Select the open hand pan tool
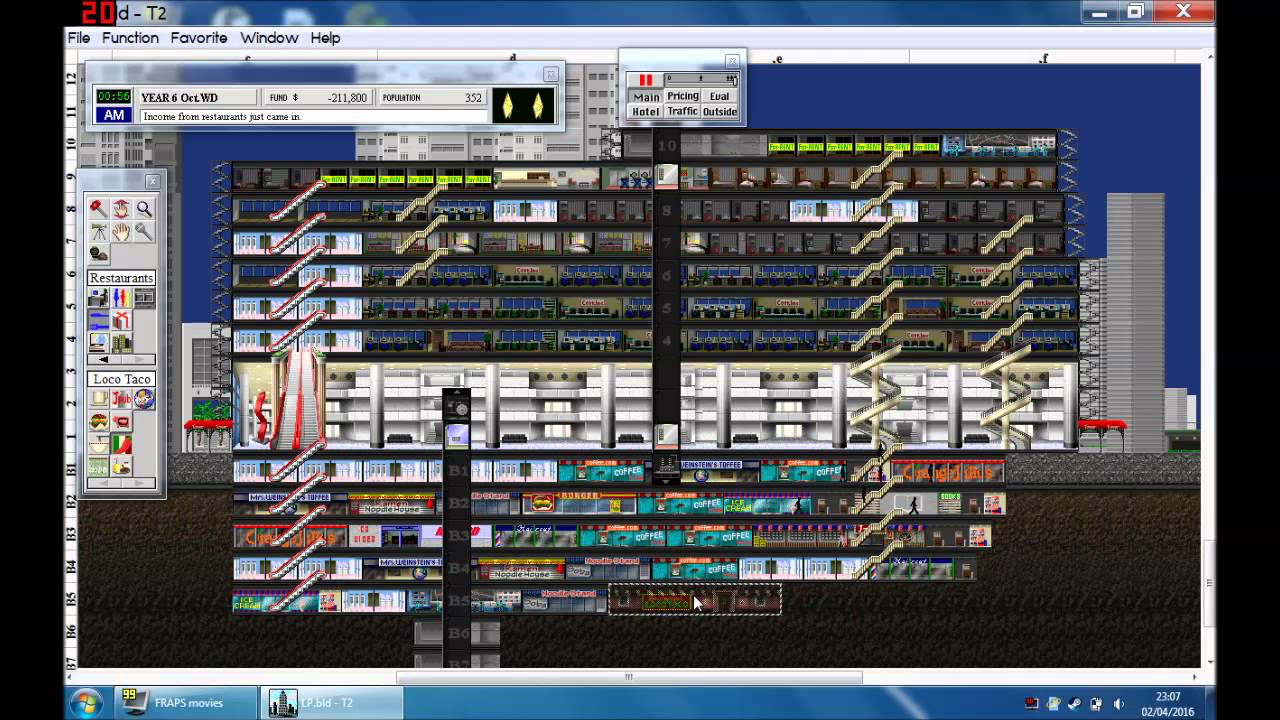The height and width of the screenshot is (720, 1280). (121, 232)
